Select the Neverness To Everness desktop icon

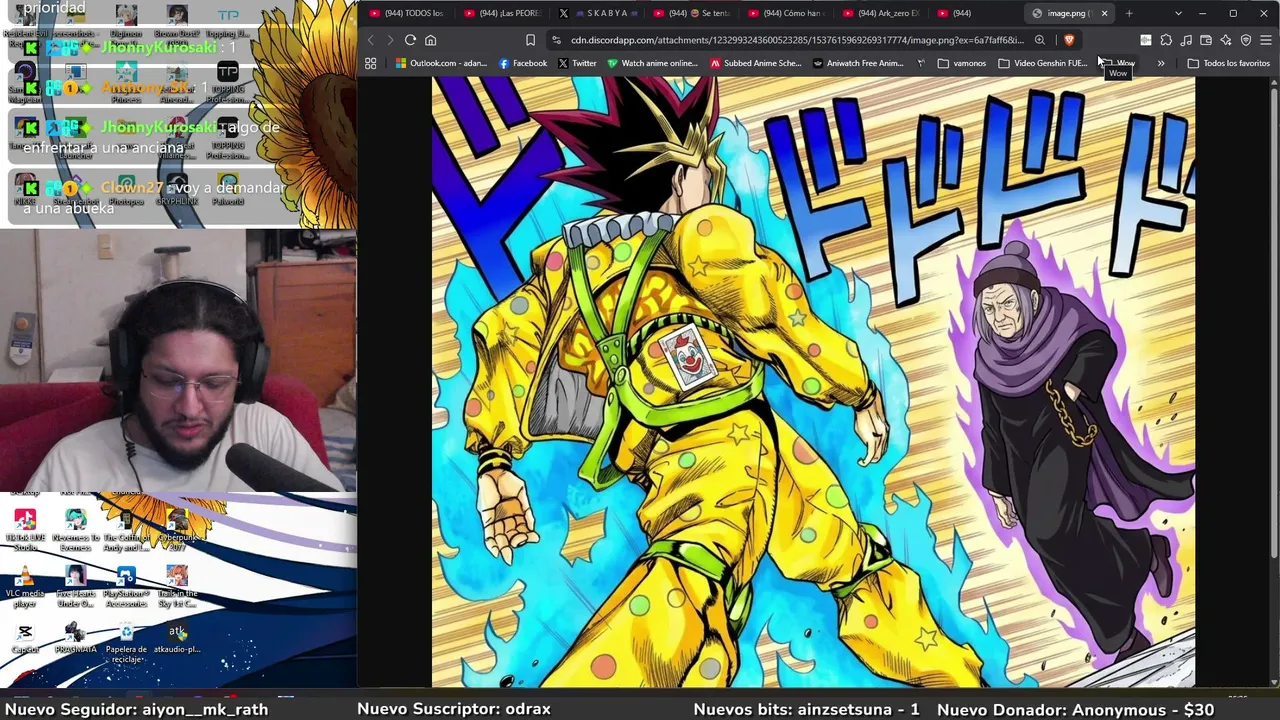[x=75, y=530]
